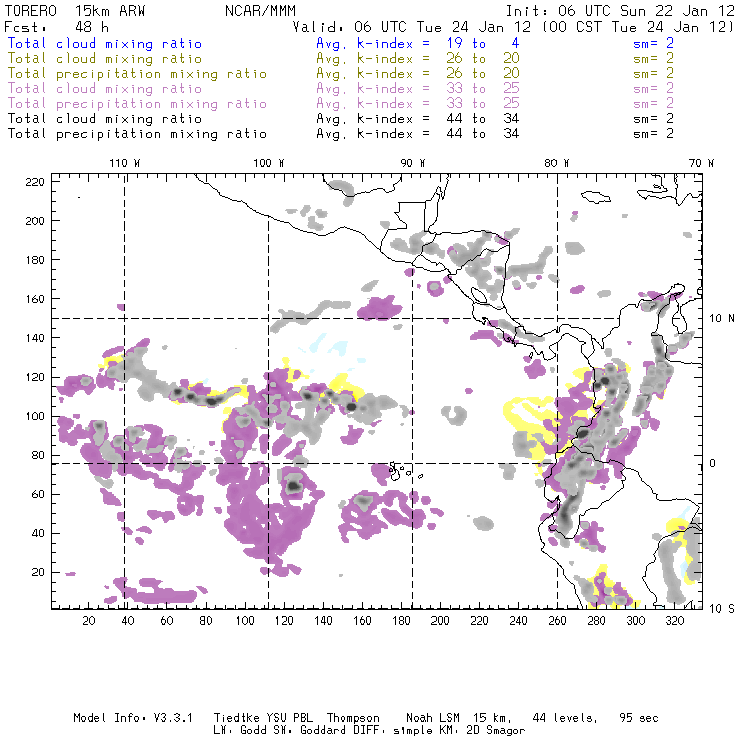Image resolution: width=740 pixels, height=740 pixels.
Task: Click the pink "Total precipitation mixing ratio" legend line
Action: 137,104
